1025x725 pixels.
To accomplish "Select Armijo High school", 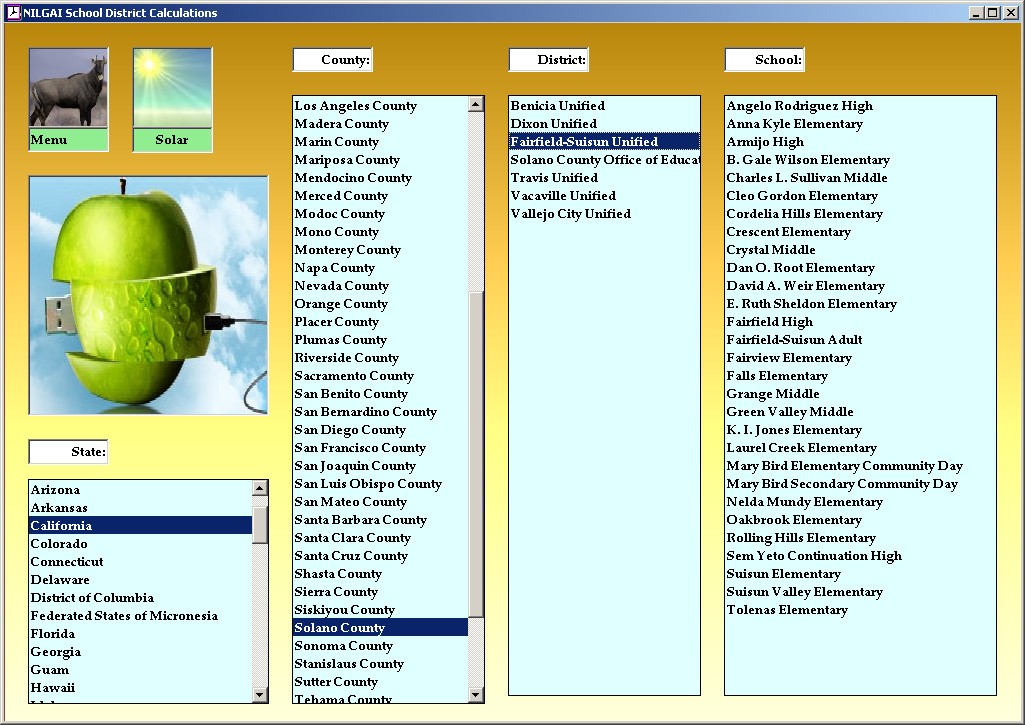I will 765,142.
